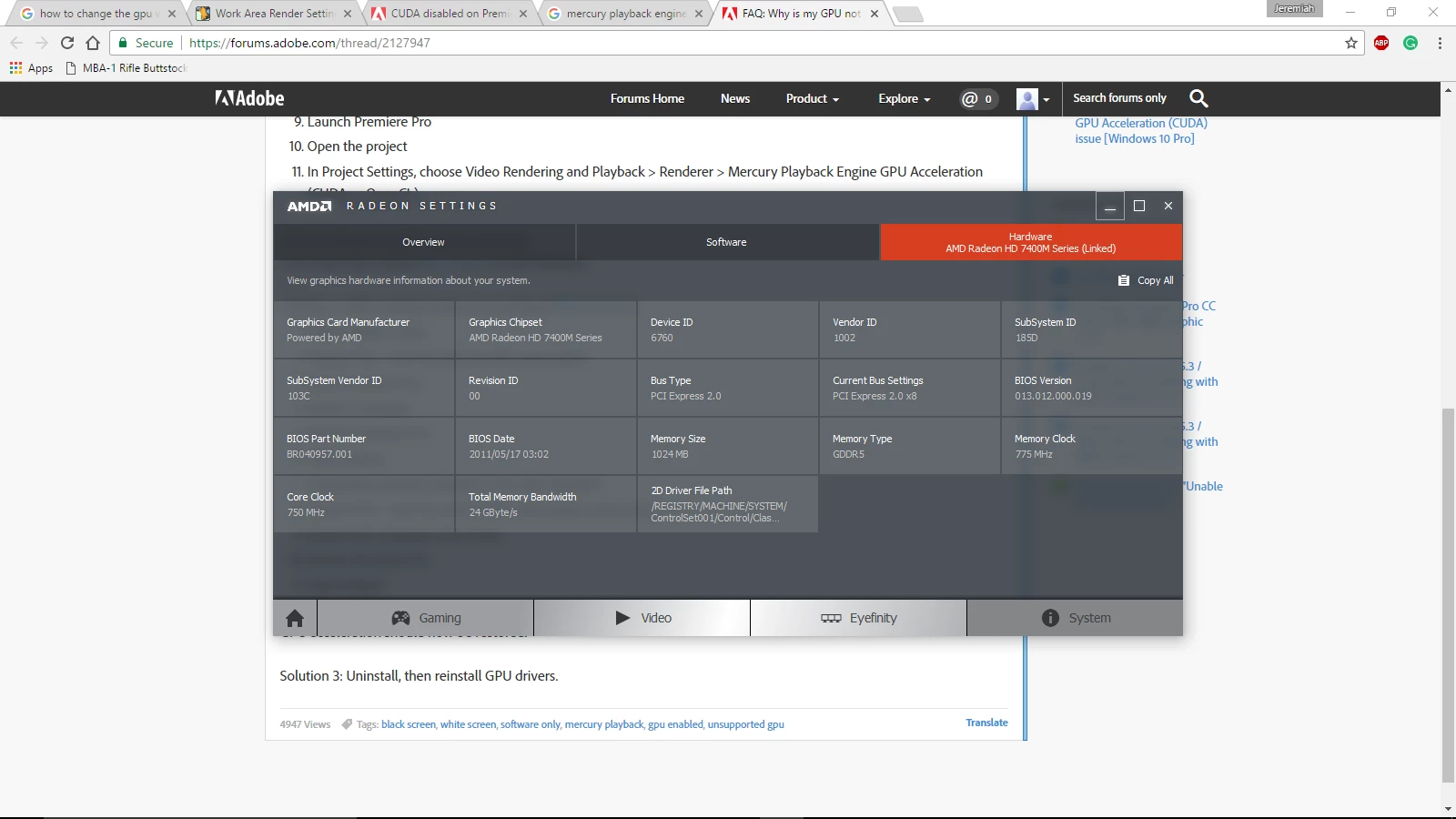The height and width of the screenshot is (819, 1456).
Task: Click the mercury playback tag
Action: pyautogui.click(x=604, y=724)
